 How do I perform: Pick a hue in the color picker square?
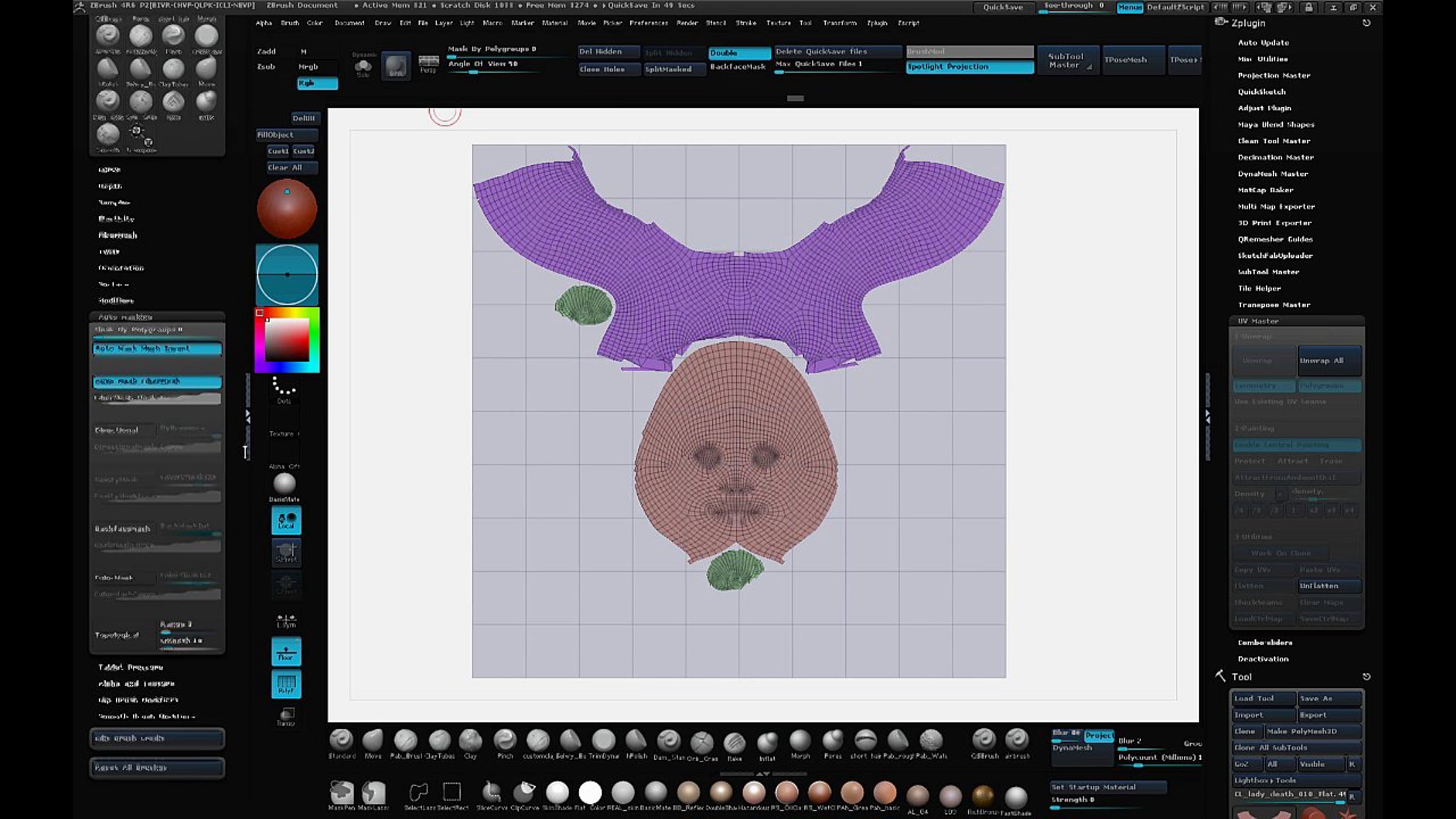(287, 340)
